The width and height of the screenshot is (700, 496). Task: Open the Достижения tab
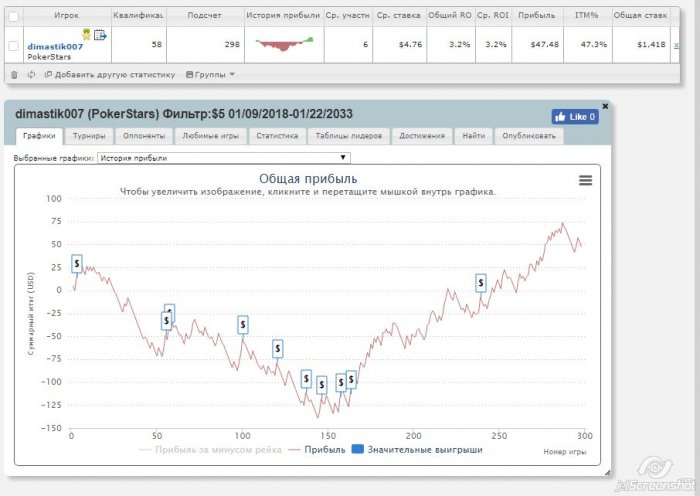point(422,136)
